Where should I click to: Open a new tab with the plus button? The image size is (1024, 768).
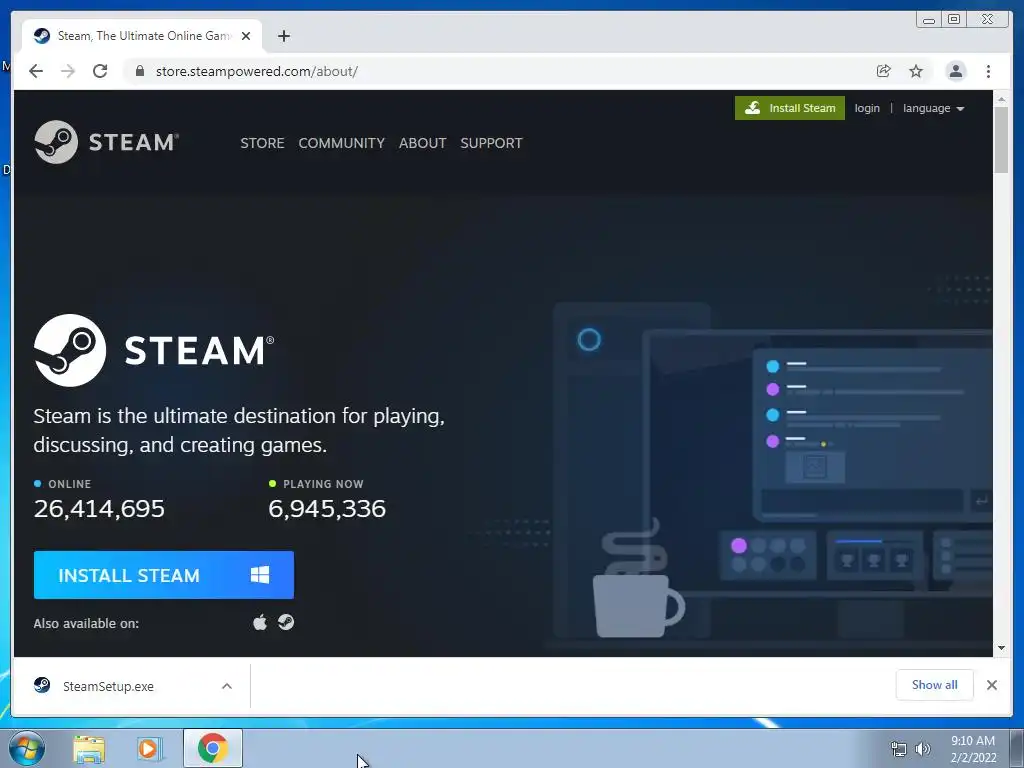coord(283,36)
